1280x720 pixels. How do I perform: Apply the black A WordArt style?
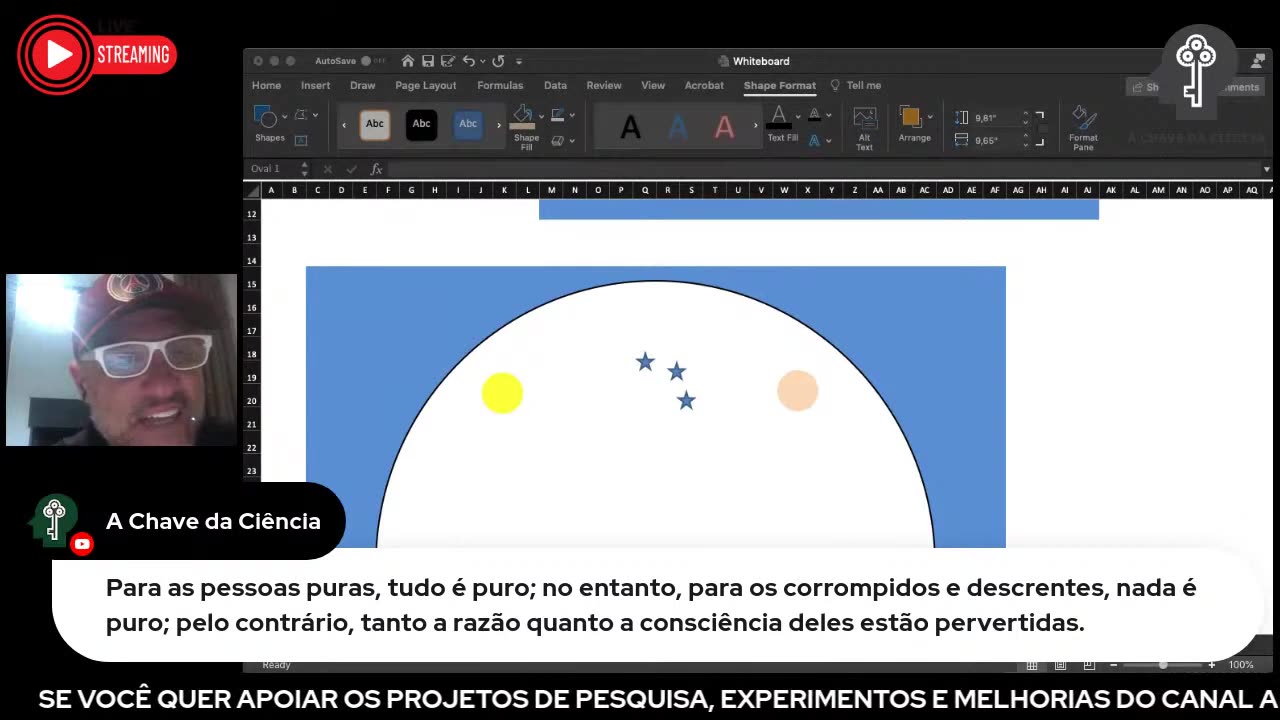(x=631, y=127)
